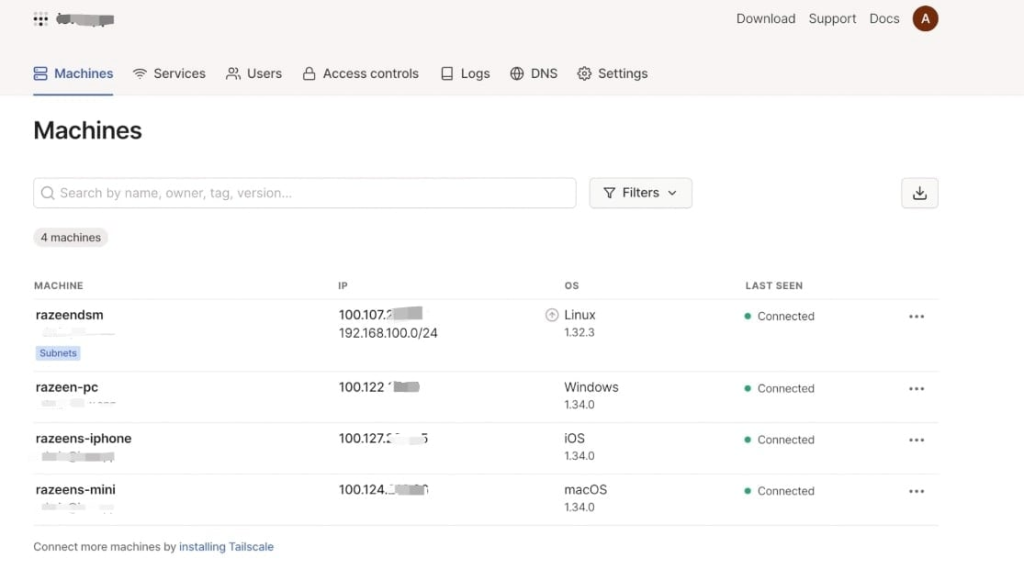
Task: Click the IP column header
Action: 343,285
